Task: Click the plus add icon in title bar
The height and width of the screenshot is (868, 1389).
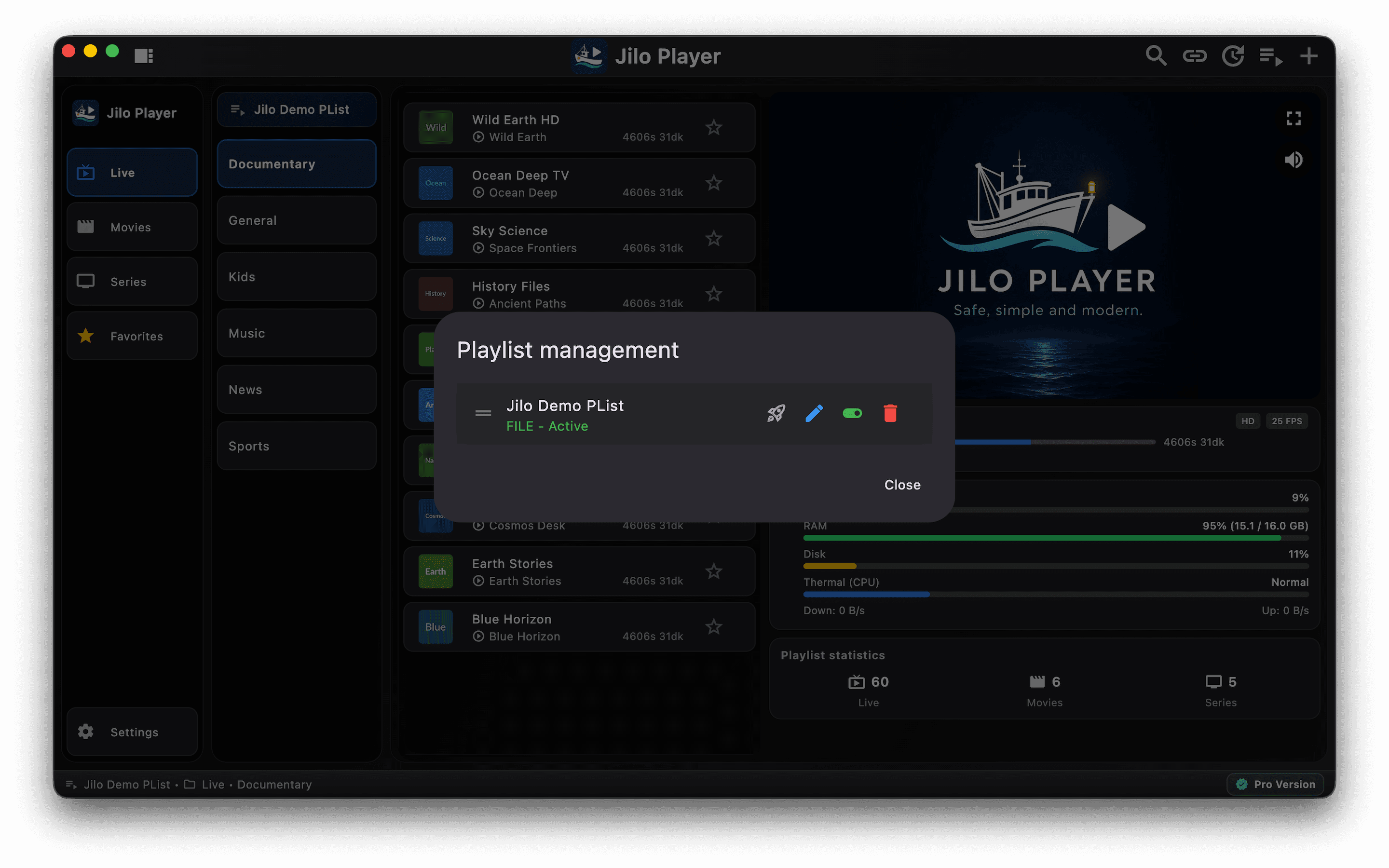Action: [x=1308, y=55]
